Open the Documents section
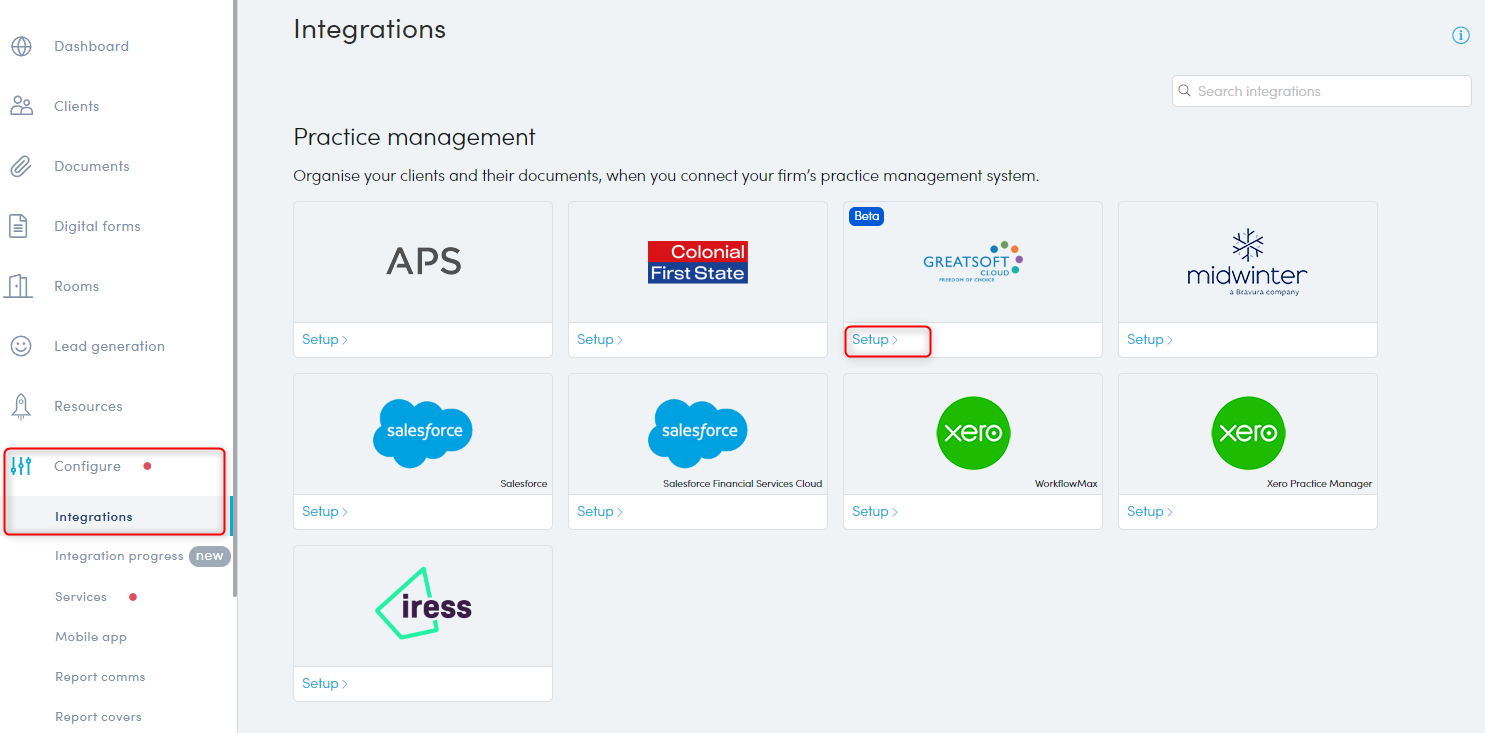This screenshot has height=733, width=1485. click(92, 166)
